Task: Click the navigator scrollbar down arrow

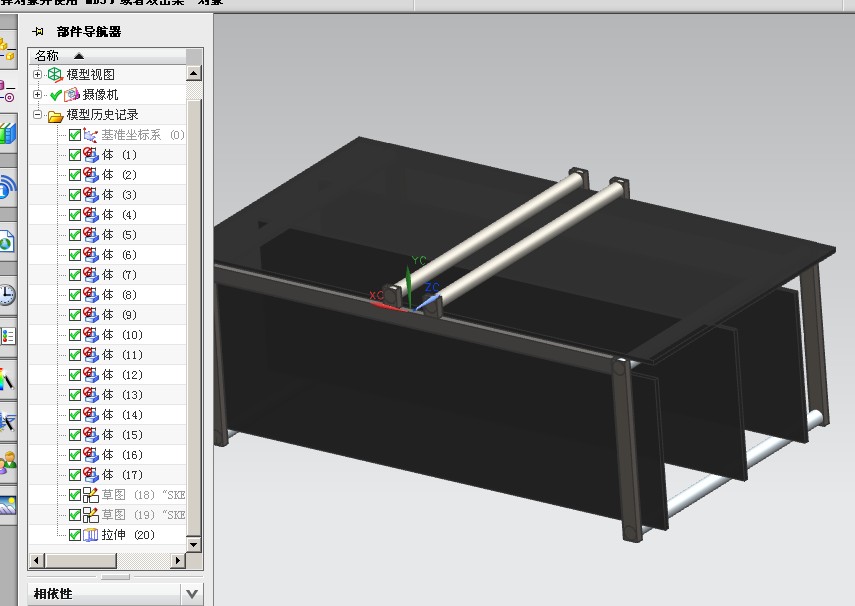Action: pyautogui.click(x=194, y=544)
